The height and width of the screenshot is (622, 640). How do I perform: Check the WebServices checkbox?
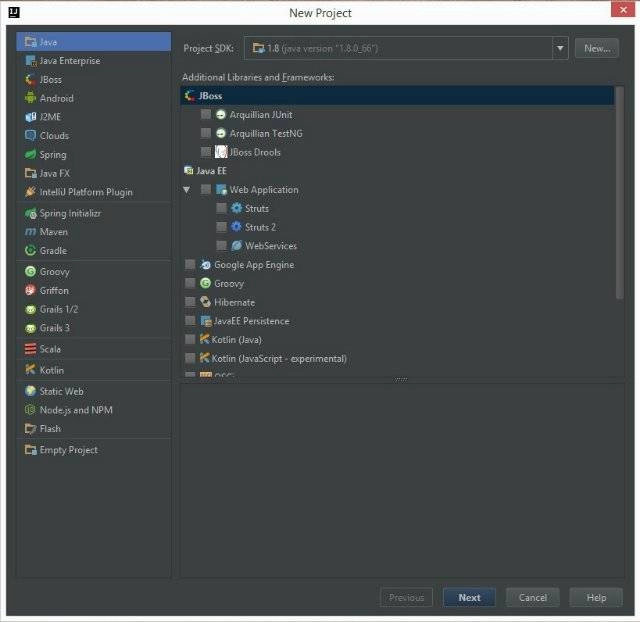coord(221,245)
